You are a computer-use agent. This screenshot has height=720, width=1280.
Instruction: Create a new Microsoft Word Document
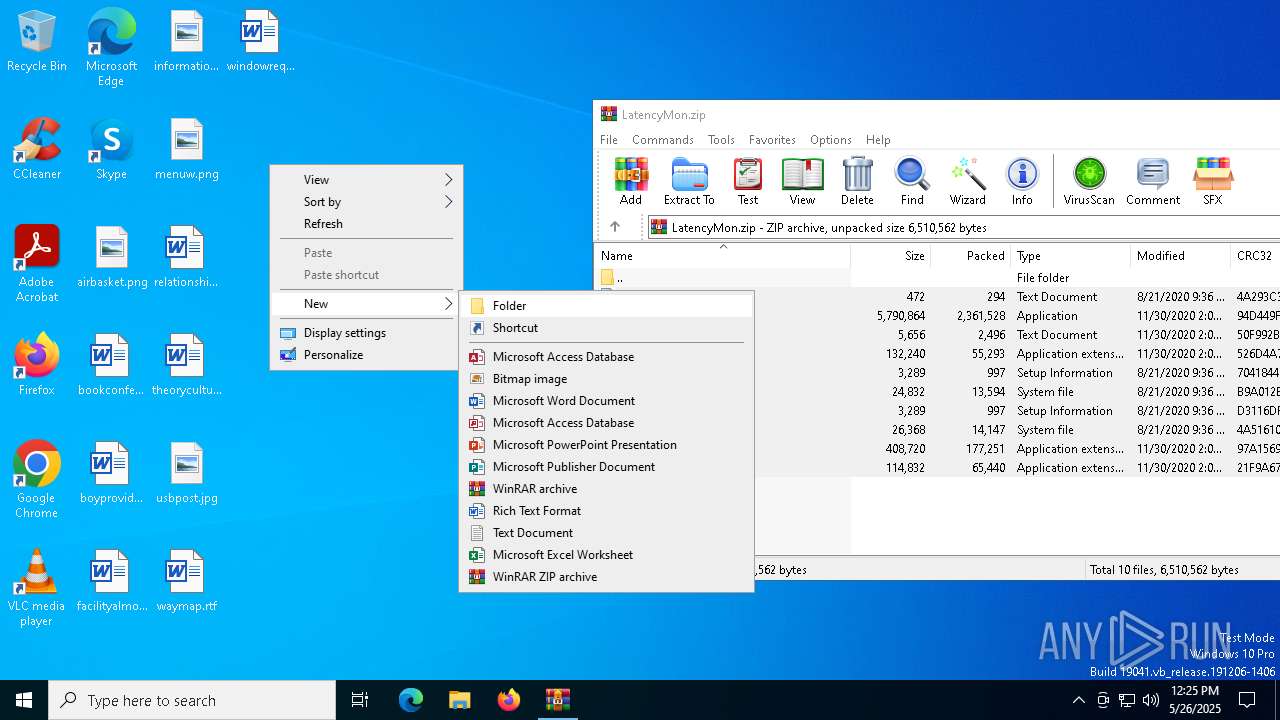click(x=606, y=401)
